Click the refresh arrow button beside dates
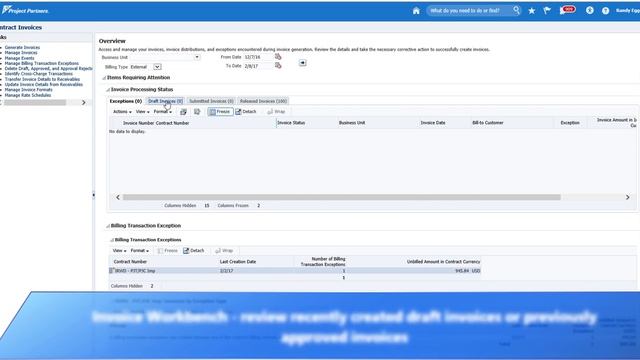 pos(302,62)
